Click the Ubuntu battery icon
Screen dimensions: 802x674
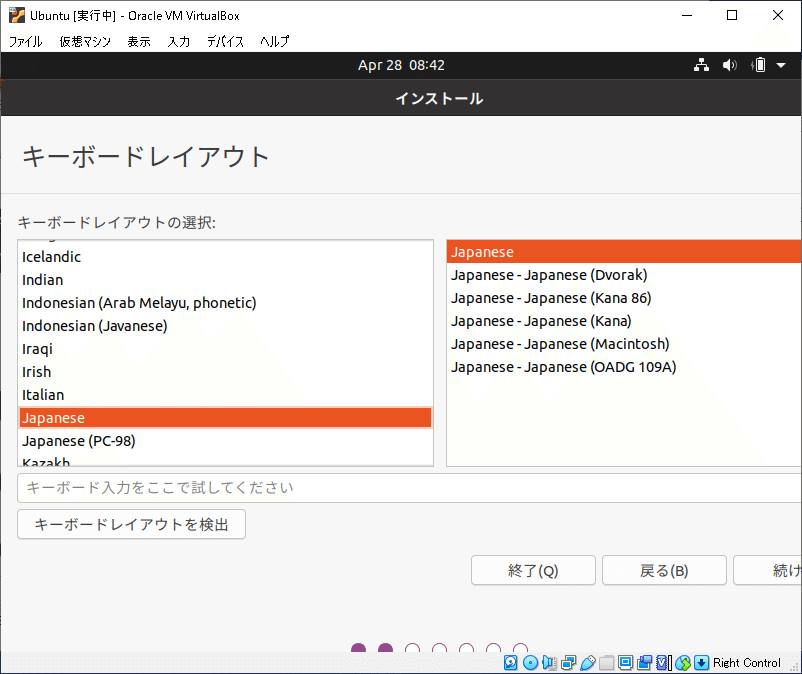(x=759, y=65)
